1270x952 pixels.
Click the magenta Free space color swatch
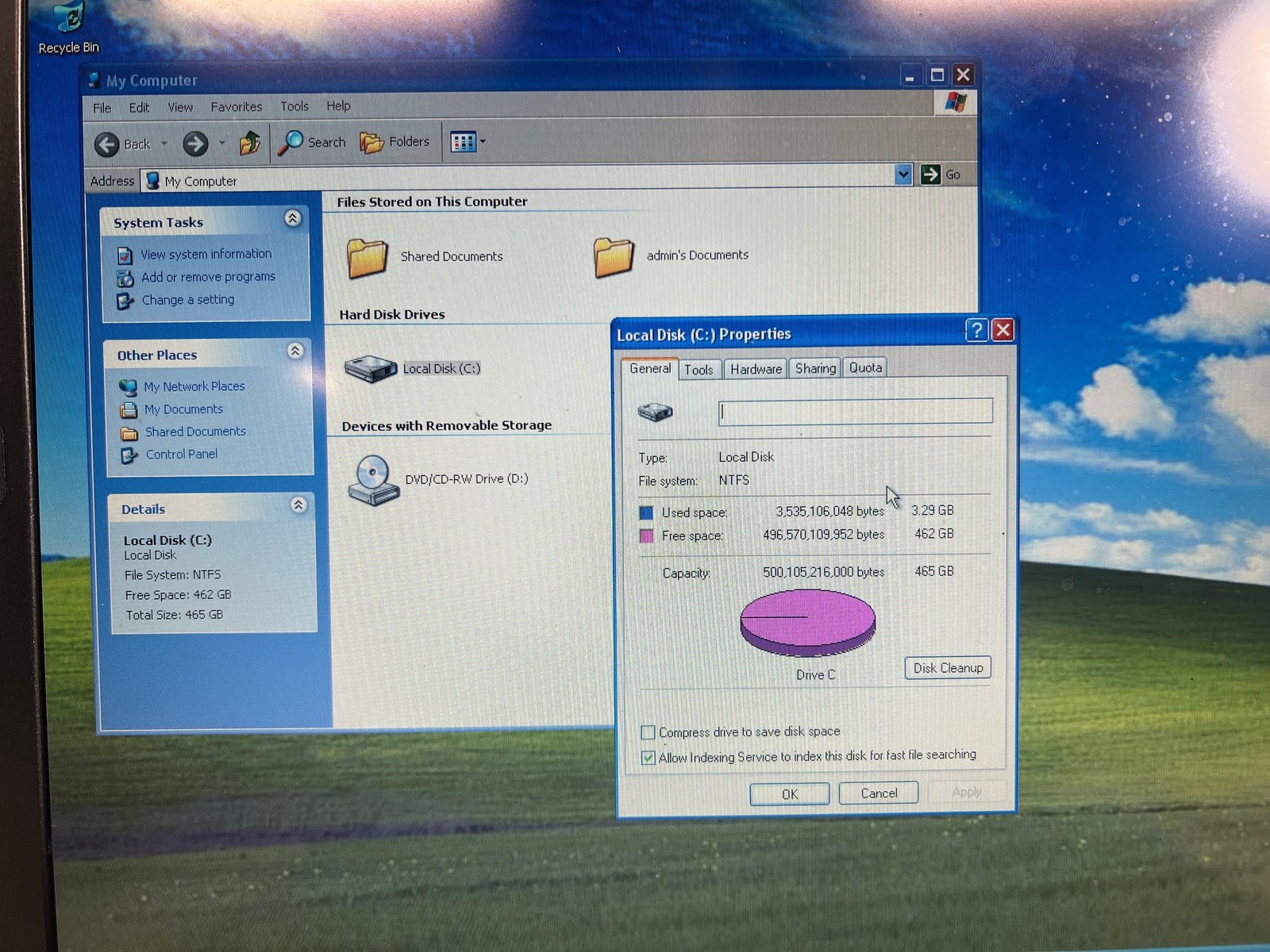tap(646, 536)
